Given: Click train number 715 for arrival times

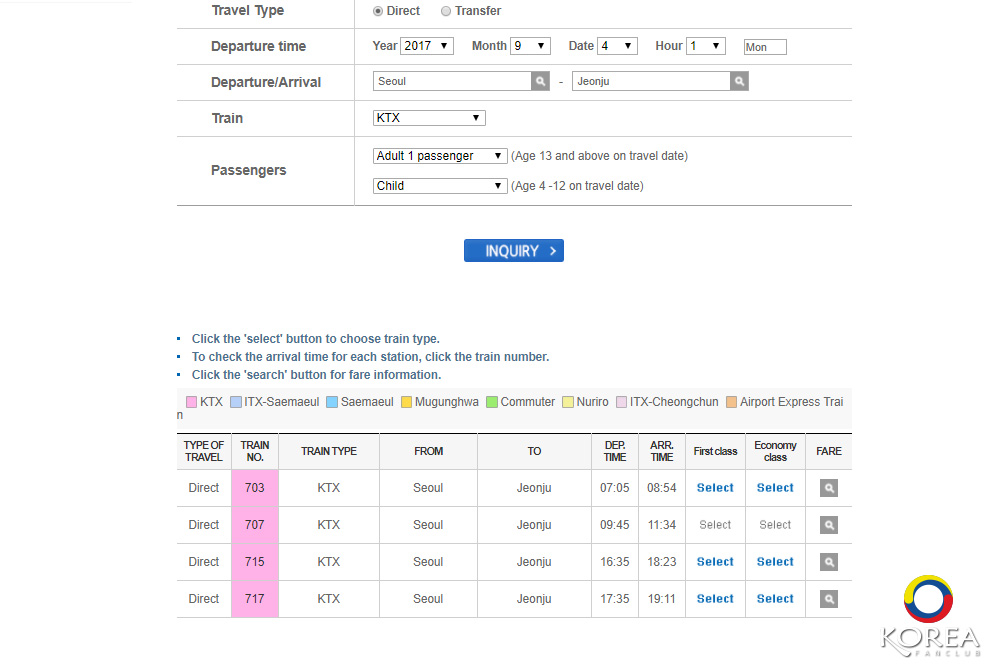Looking at the screenshot, I should click(255, 562).
